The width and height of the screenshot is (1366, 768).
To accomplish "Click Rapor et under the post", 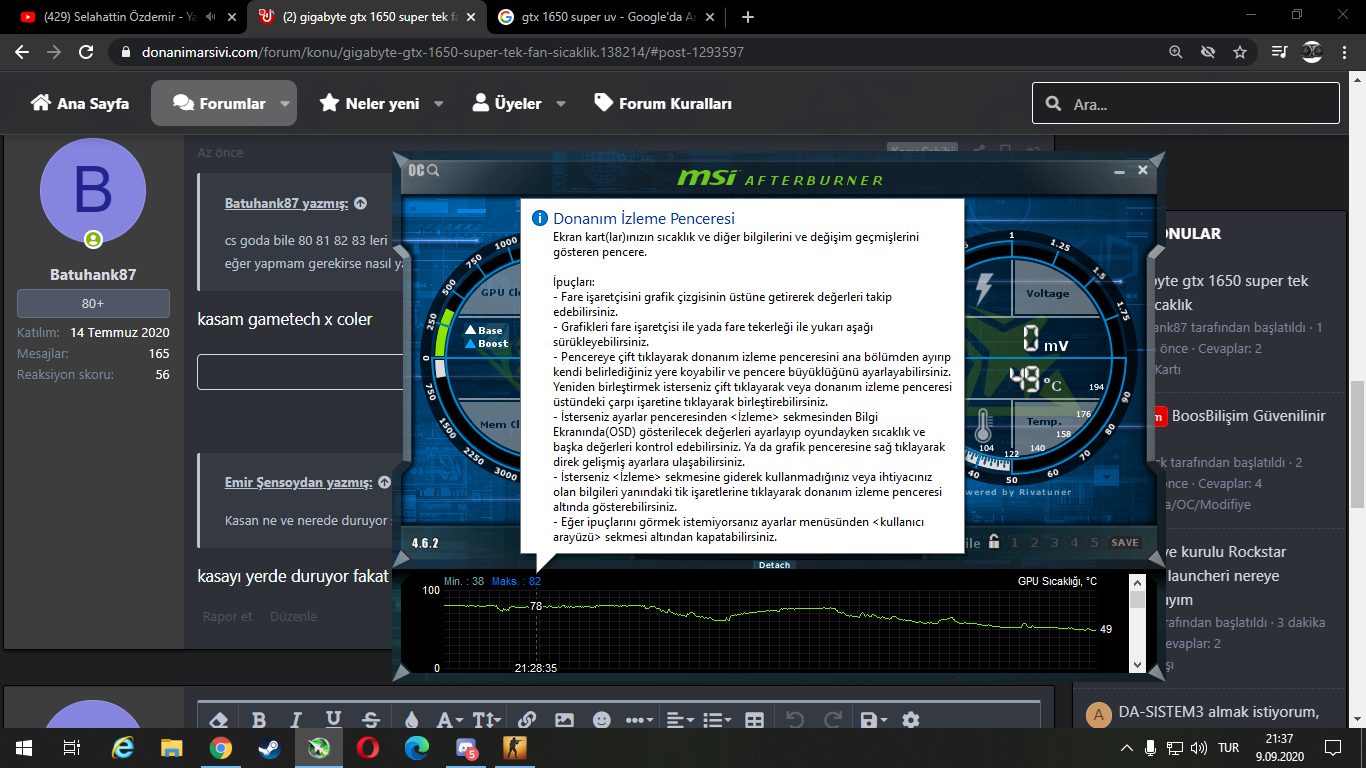I will pyautogui.click(x=228, y=616).
